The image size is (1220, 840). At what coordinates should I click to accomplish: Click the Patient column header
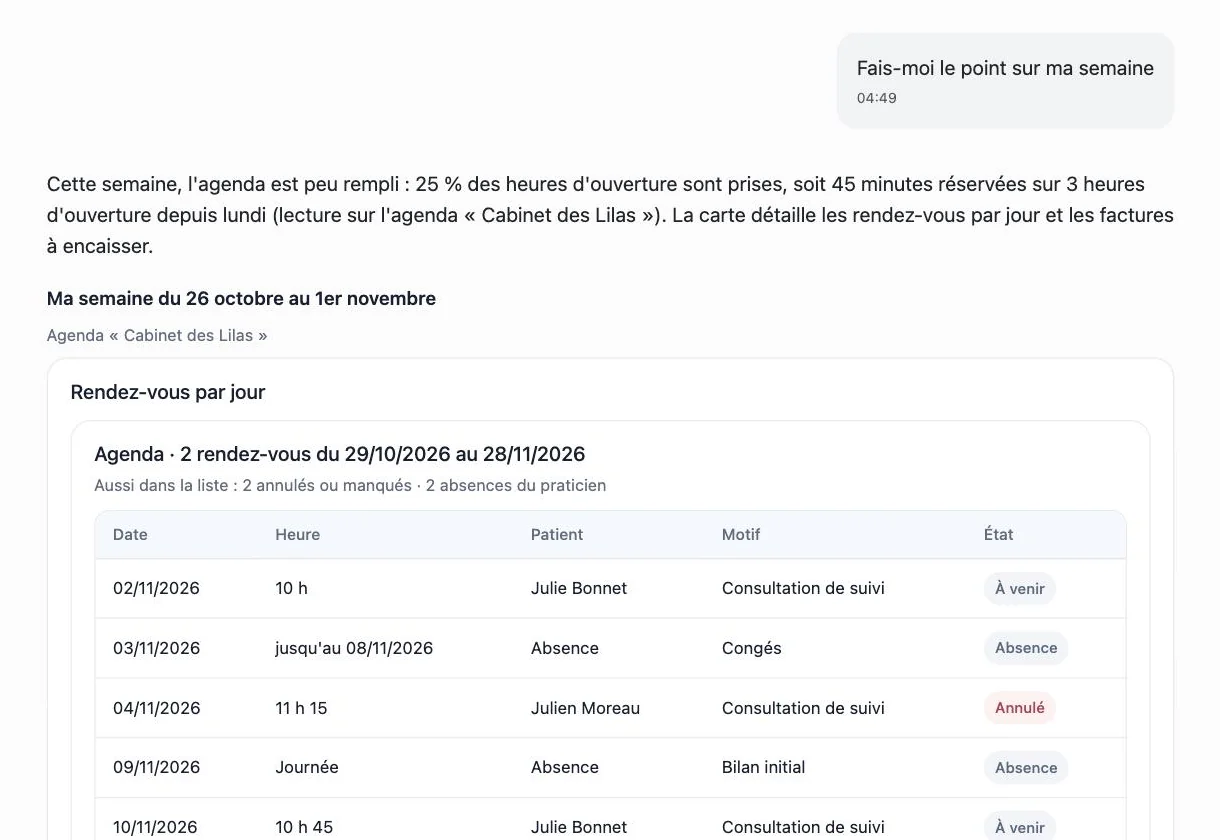(557, 534)
